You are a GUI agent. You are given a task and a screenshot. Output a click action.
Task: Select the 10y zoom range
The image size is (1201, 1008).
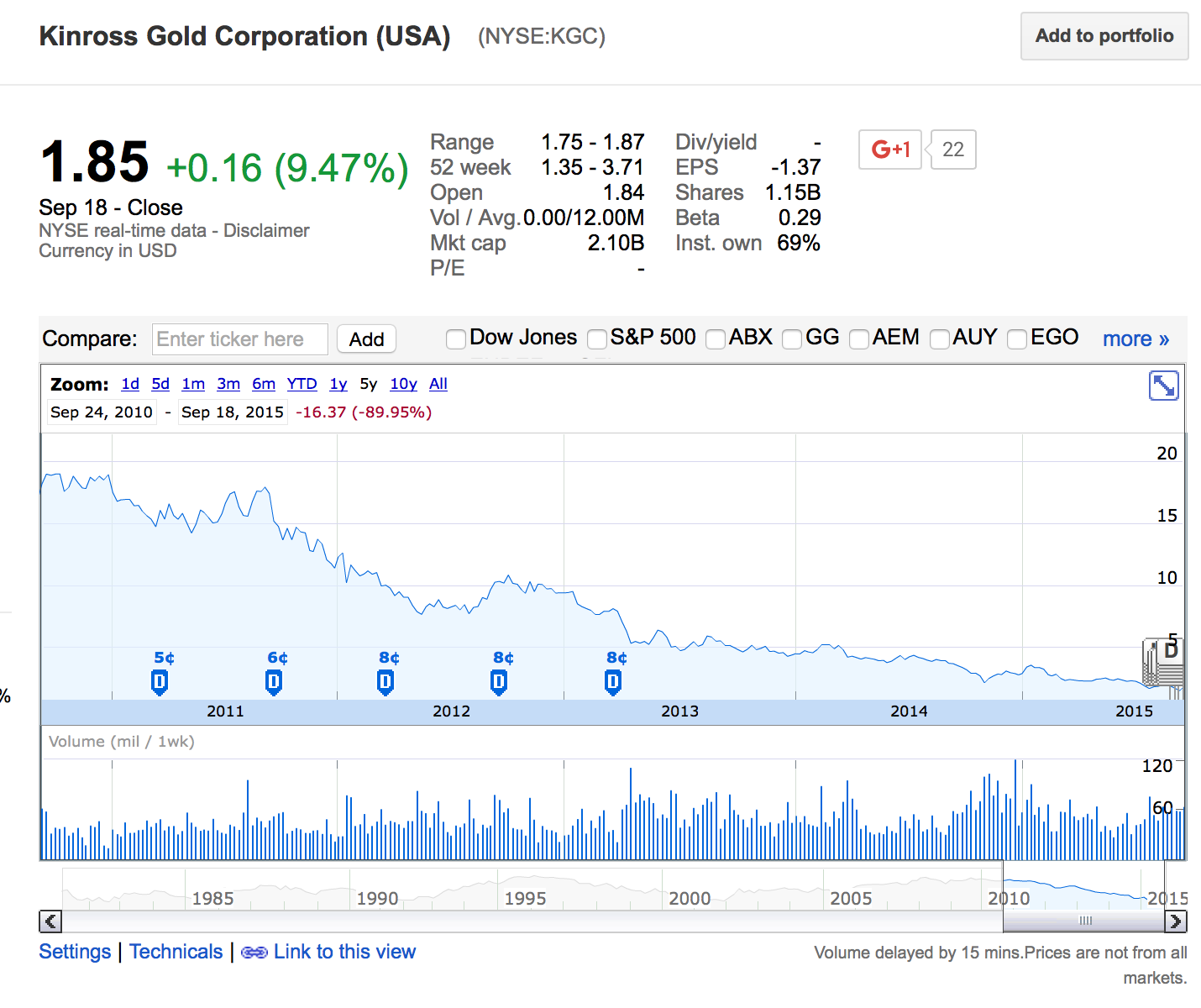[x=403, y=384]
